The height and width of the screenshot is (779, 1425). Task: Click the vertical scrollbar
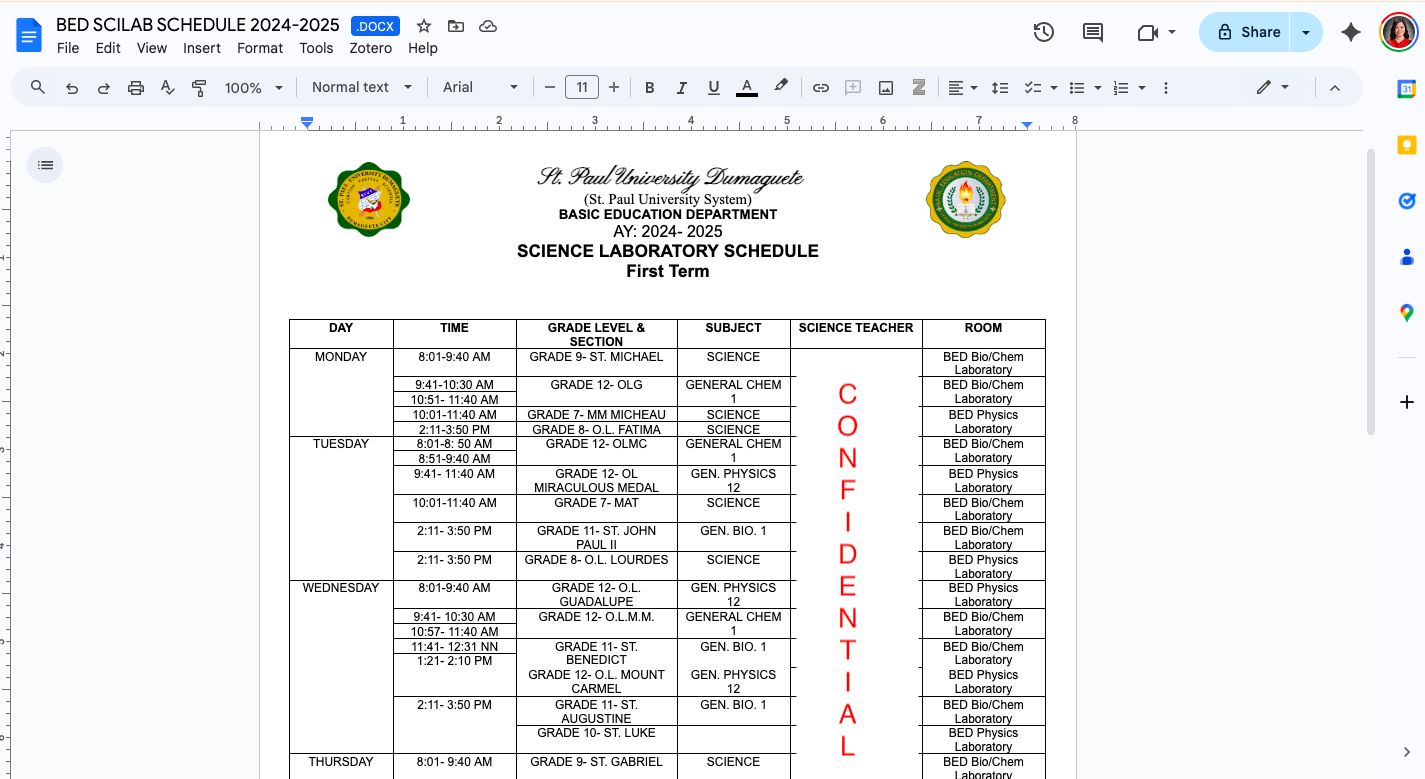point(1370,290)
